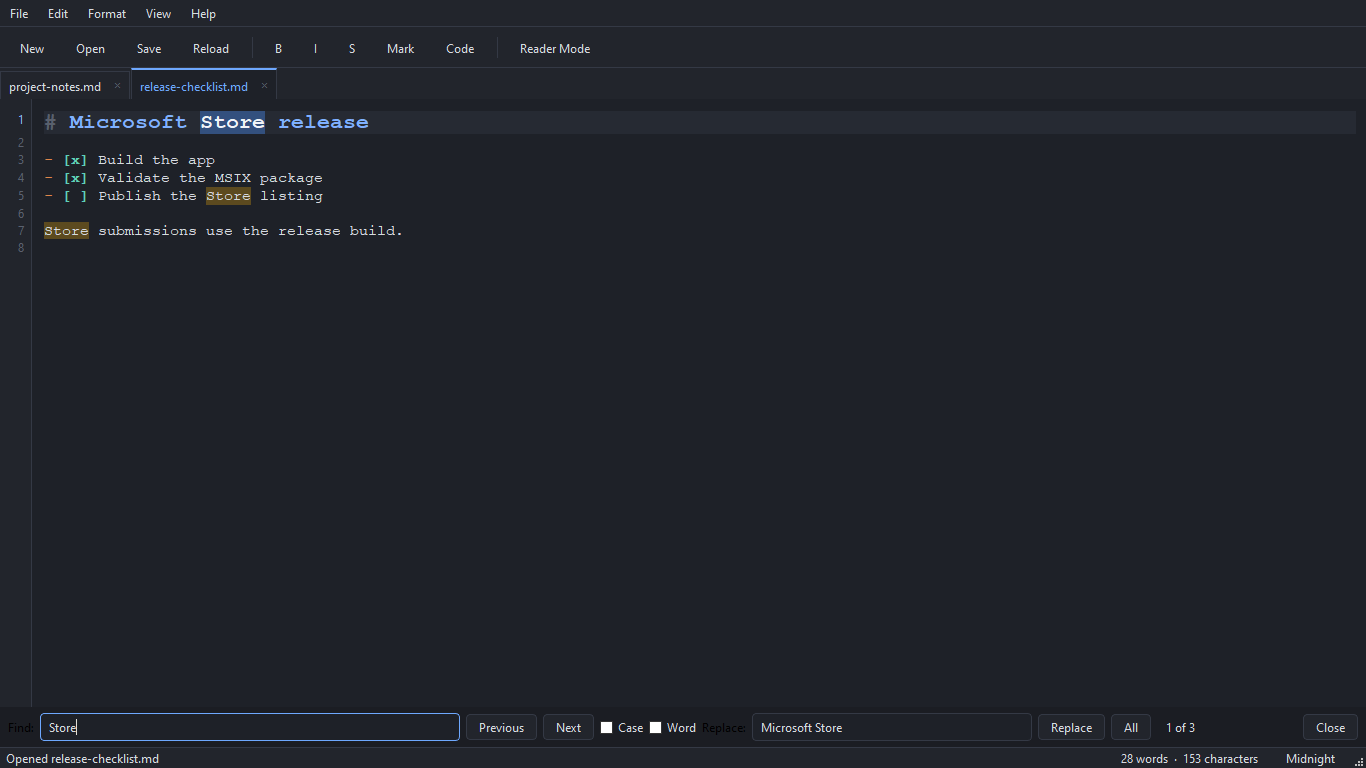Open the File menu
This screenshot has width=1366, height=768.
(x=19, y=14)
